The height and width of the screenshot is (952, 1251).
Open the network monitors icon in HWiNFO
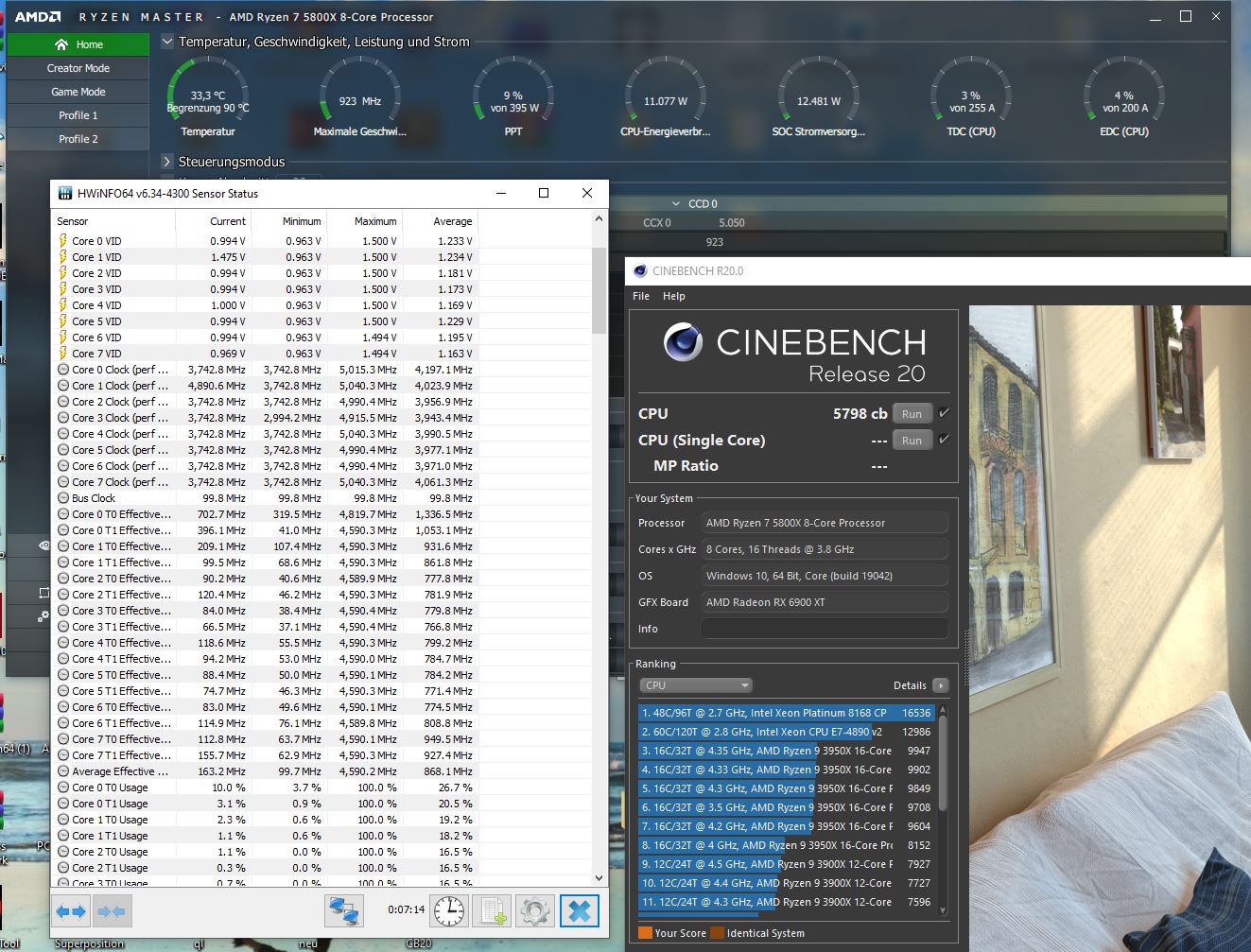343,911
